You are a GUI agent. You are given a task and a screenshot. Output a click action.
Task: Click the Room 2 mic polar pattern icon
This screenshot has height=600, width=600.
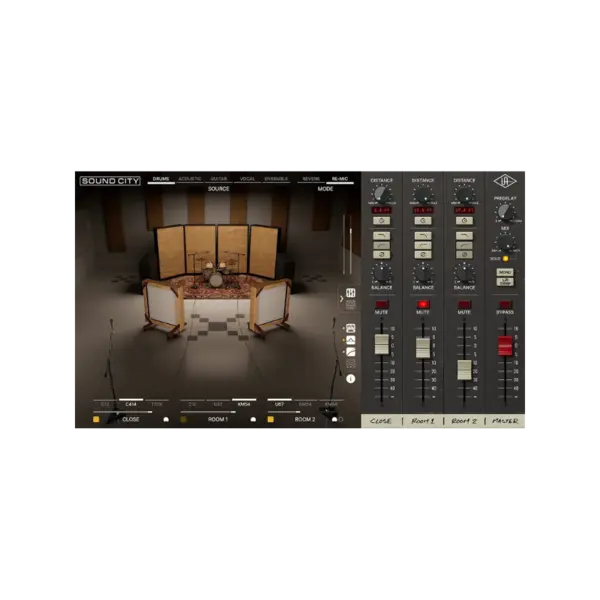[x=334, y=419]
